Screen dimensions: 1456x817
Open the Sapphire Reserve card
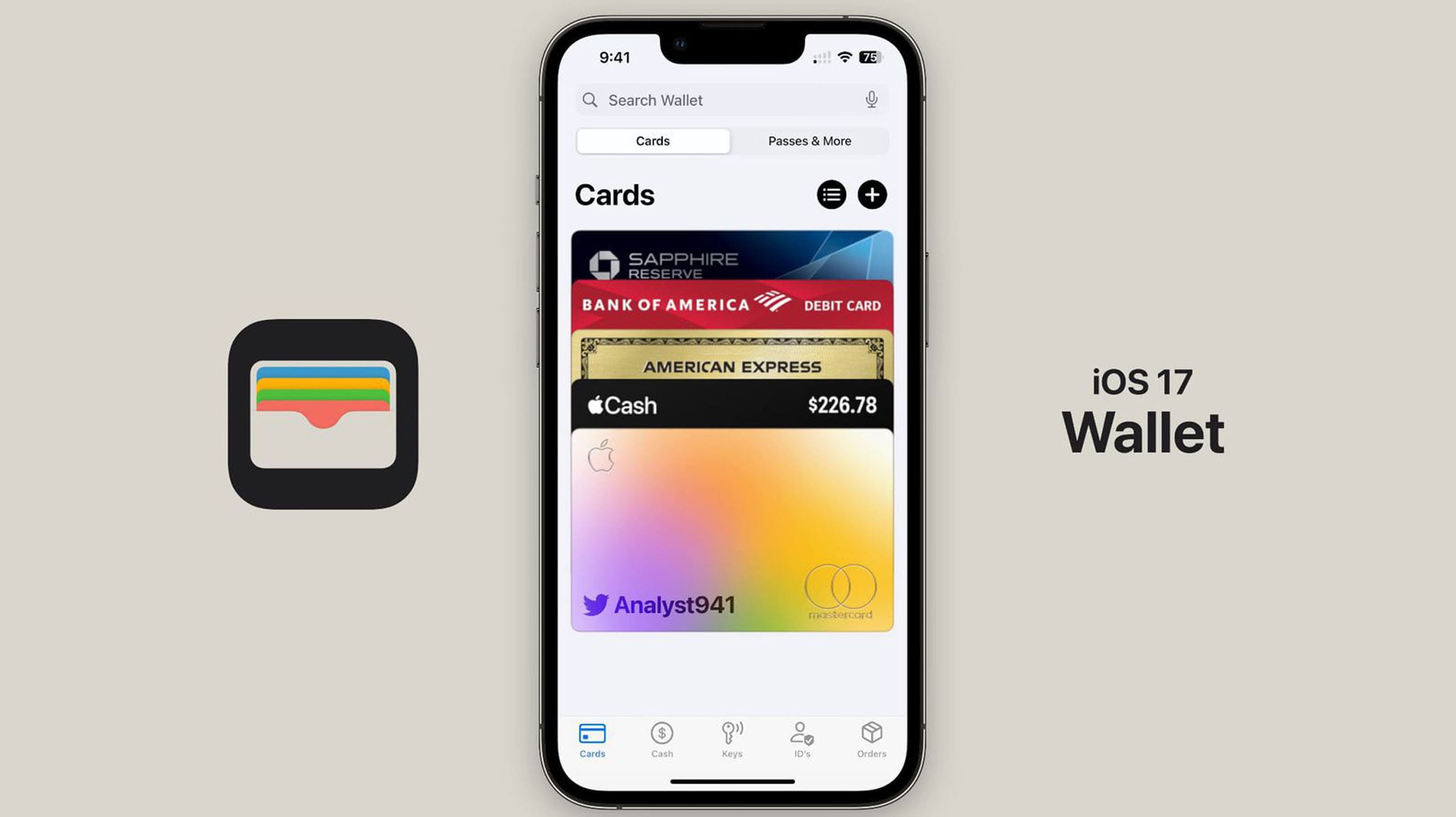click(x=732, y=258)
